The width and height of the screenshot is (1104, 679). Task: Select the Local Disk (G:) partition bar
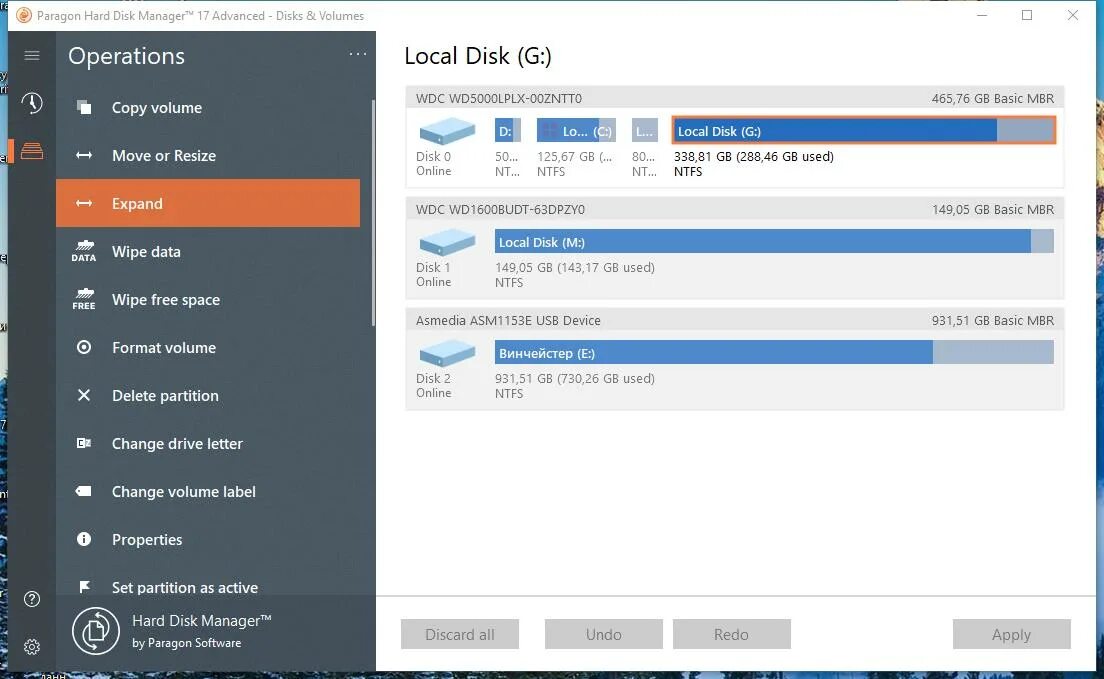tap(864, 130)
